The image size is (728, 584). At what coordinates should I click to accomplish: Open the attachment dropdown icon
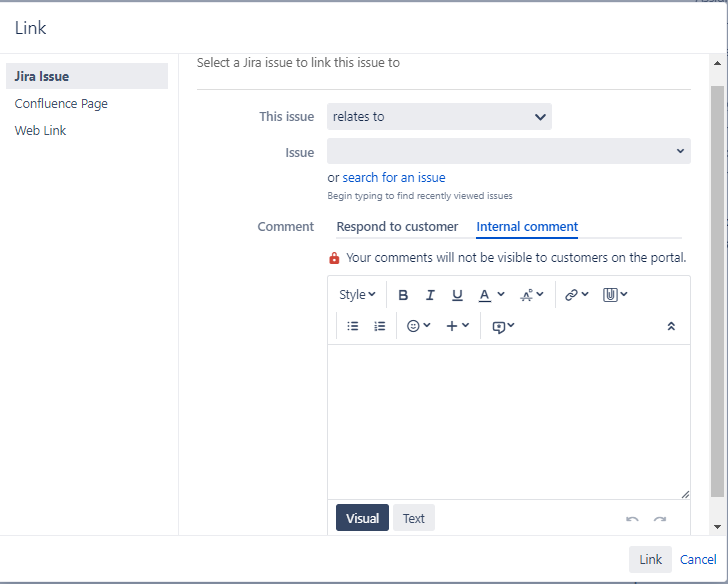(615, 295)
